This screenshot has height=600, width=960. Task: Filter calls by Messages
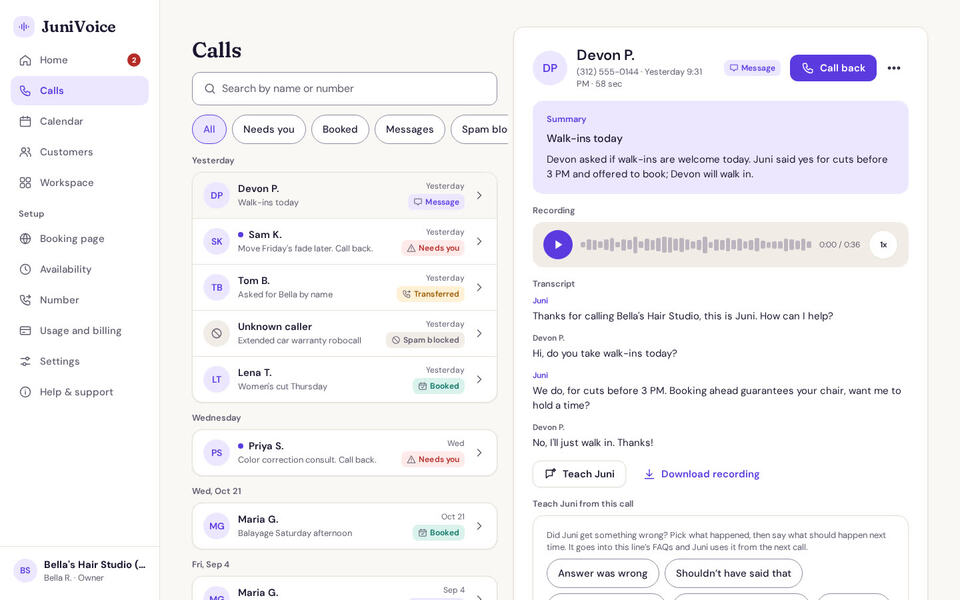pyautogui.click(x=410, y=129)
